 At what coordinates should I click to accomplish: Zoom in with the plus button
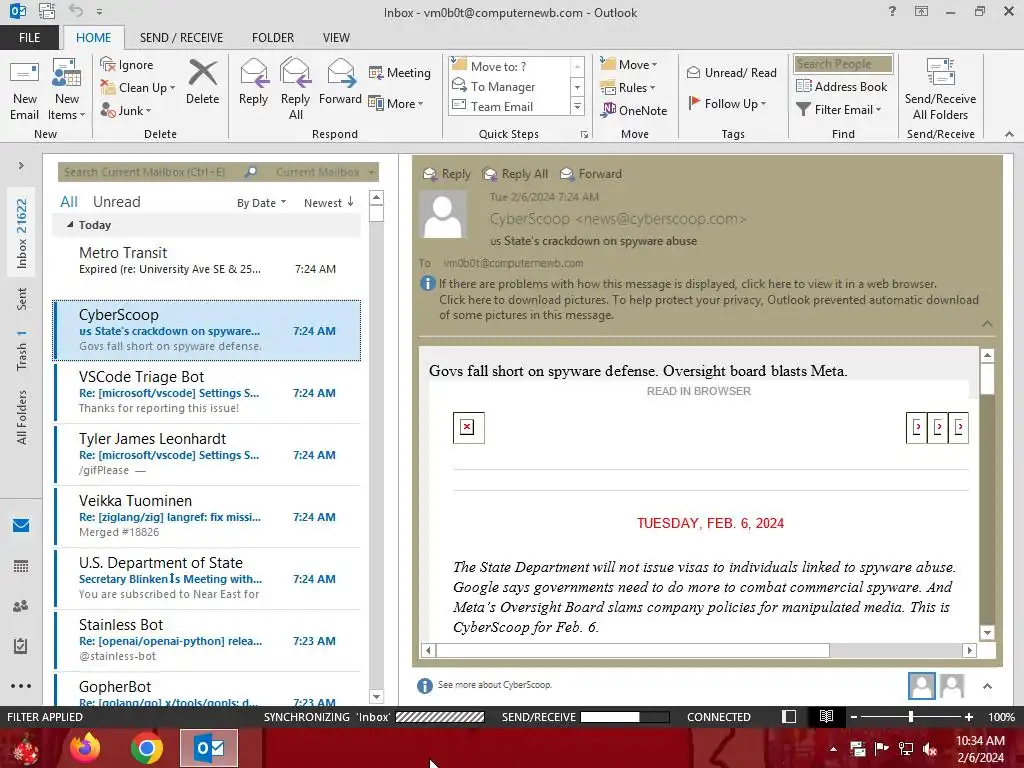point(968,716)
